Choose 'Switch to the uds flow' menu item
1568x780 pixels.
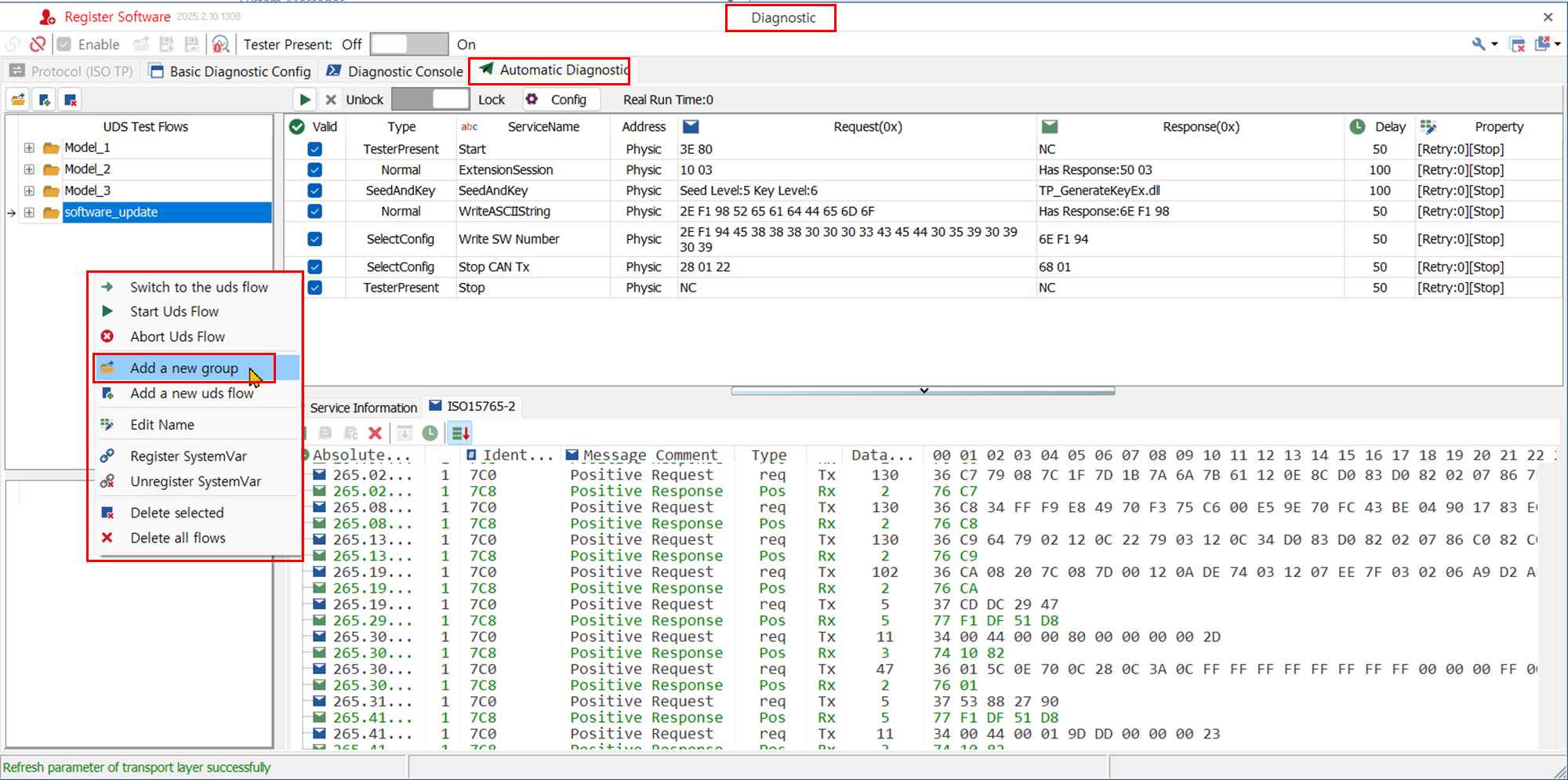click(195, 287)
